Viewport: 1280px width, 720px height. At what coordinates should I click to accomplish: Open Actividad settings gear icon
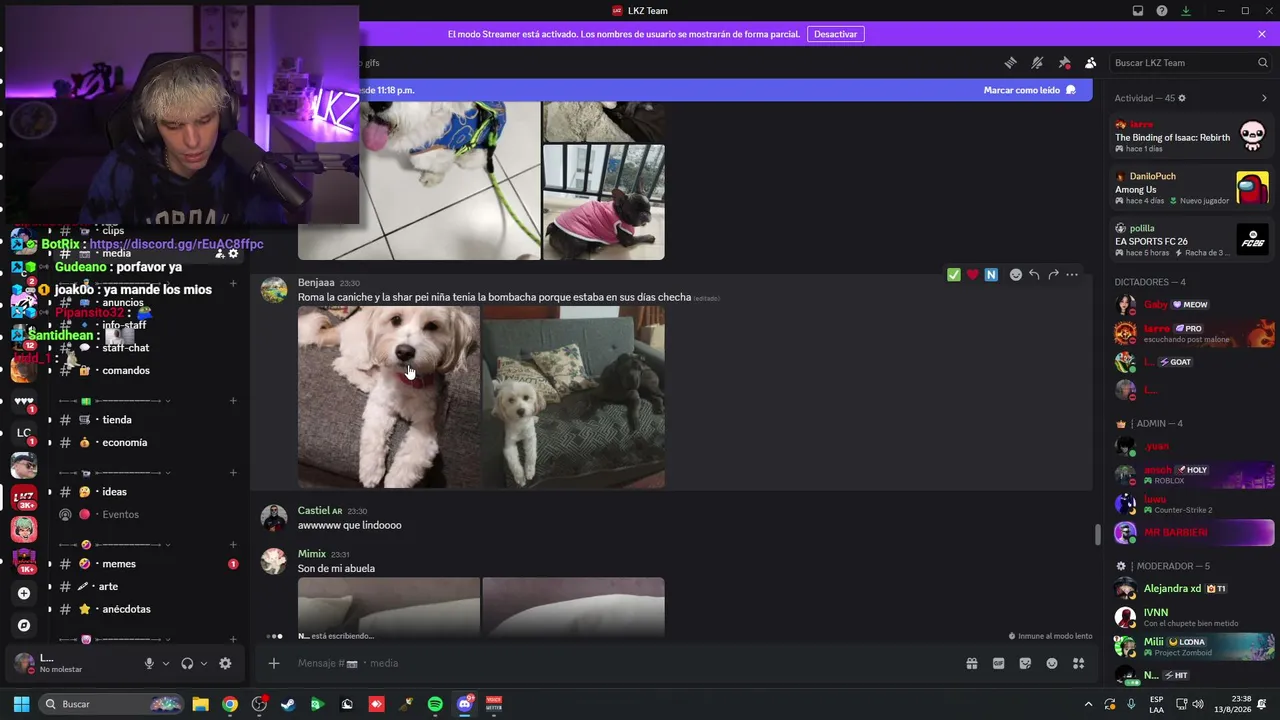[x=1182, y=98]
